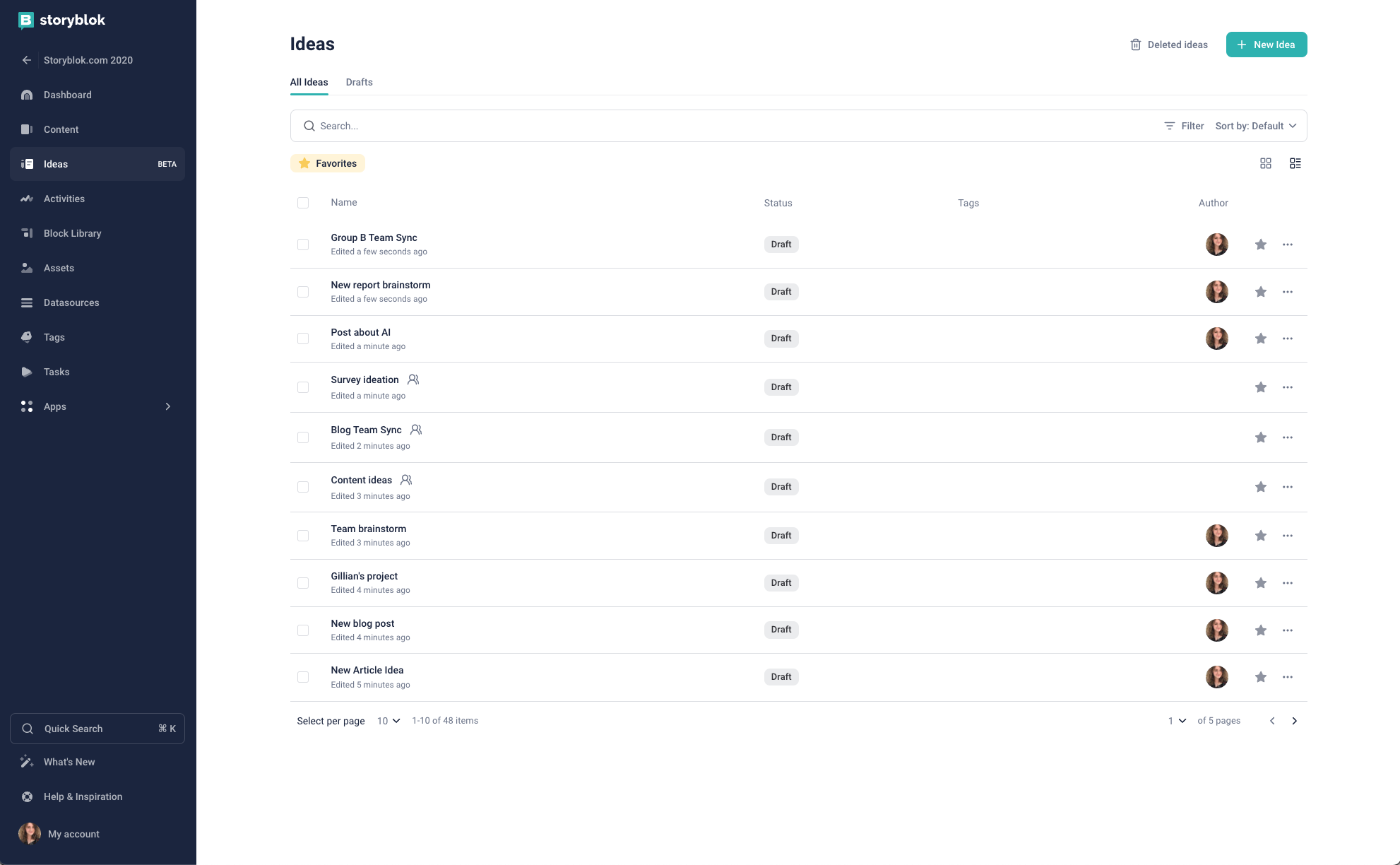Star the New report brainstorm idea
This screenshot has width=1400, height=865.
(1261, 292)
